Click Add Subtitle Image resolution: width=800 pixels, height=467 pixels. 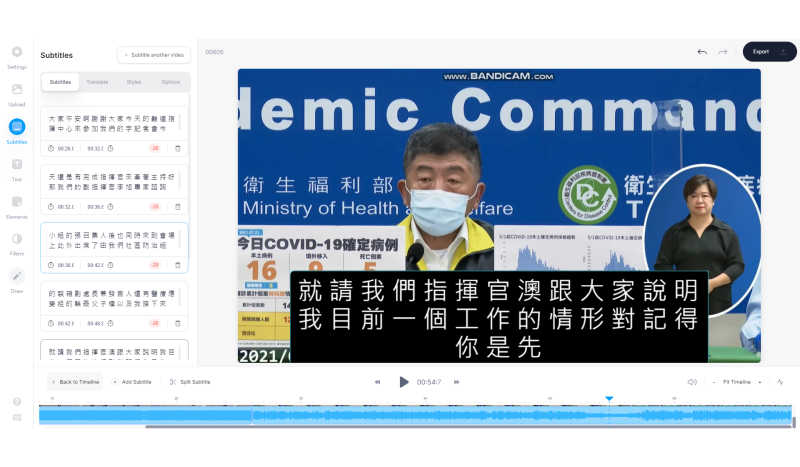132,382
